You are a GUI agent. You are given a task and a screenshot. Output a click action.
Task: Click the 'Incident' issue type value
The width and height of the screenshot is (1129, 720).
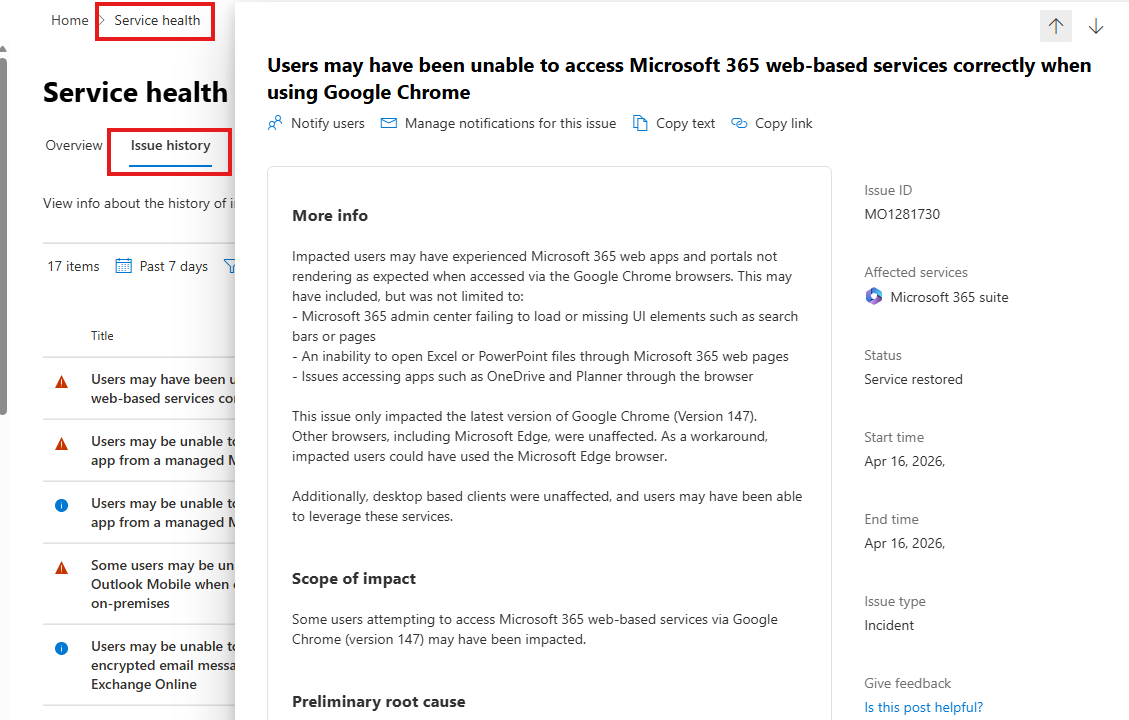point(889,625)
